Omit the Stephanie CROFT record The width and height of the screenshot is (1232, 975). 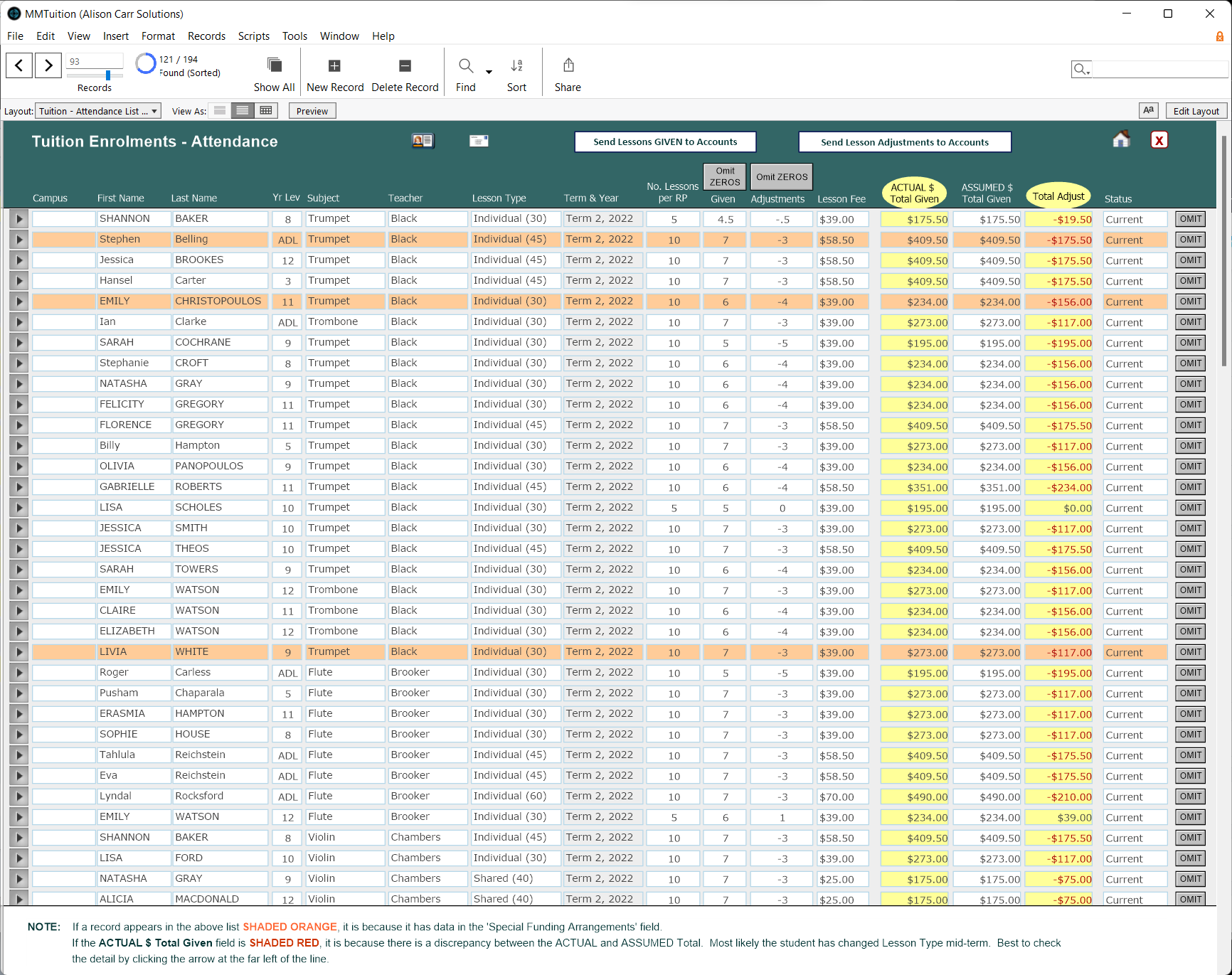(1190, 363)
